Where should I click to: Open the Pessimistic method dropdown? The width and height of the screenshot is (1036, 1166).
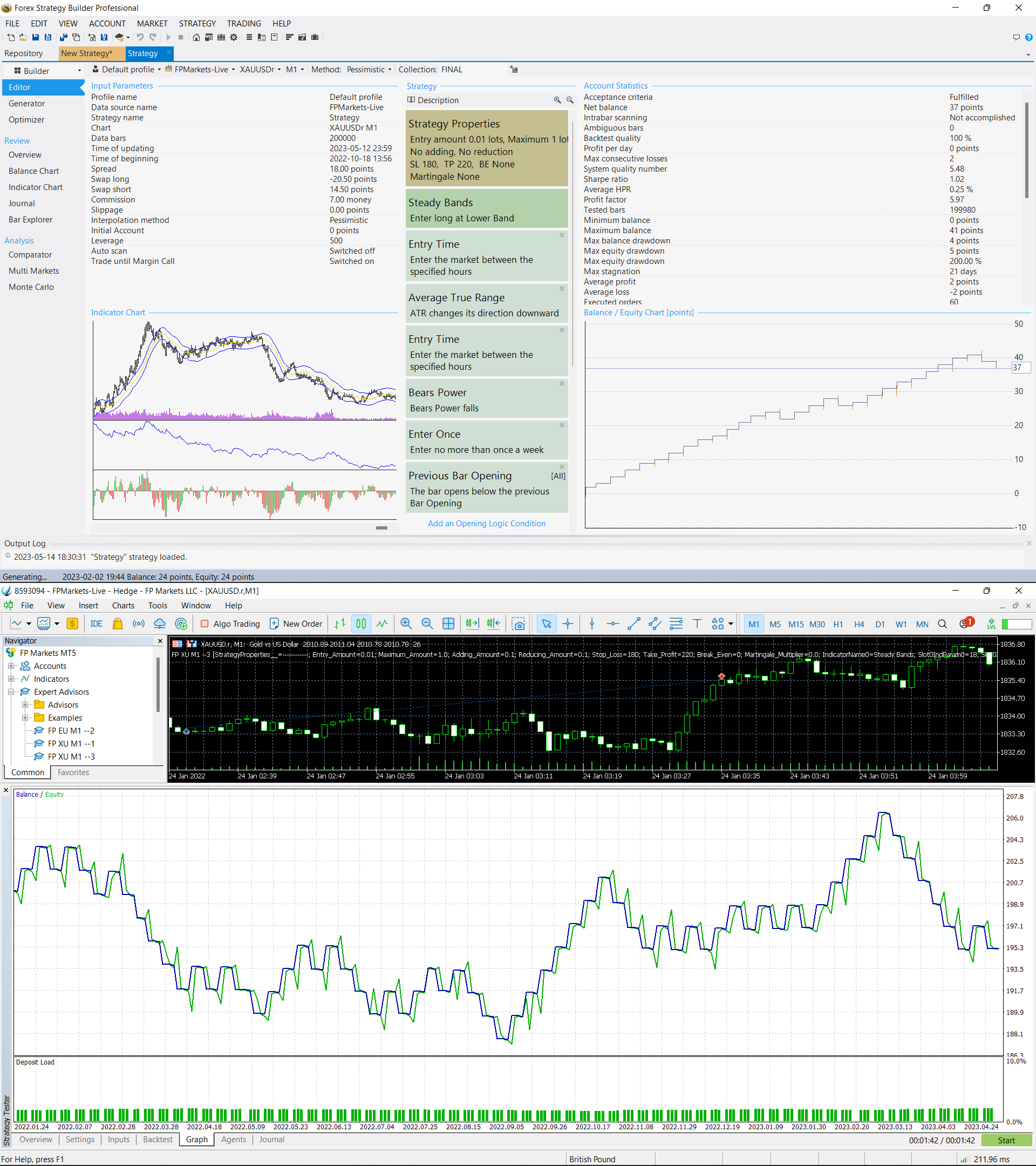(369, 70)
